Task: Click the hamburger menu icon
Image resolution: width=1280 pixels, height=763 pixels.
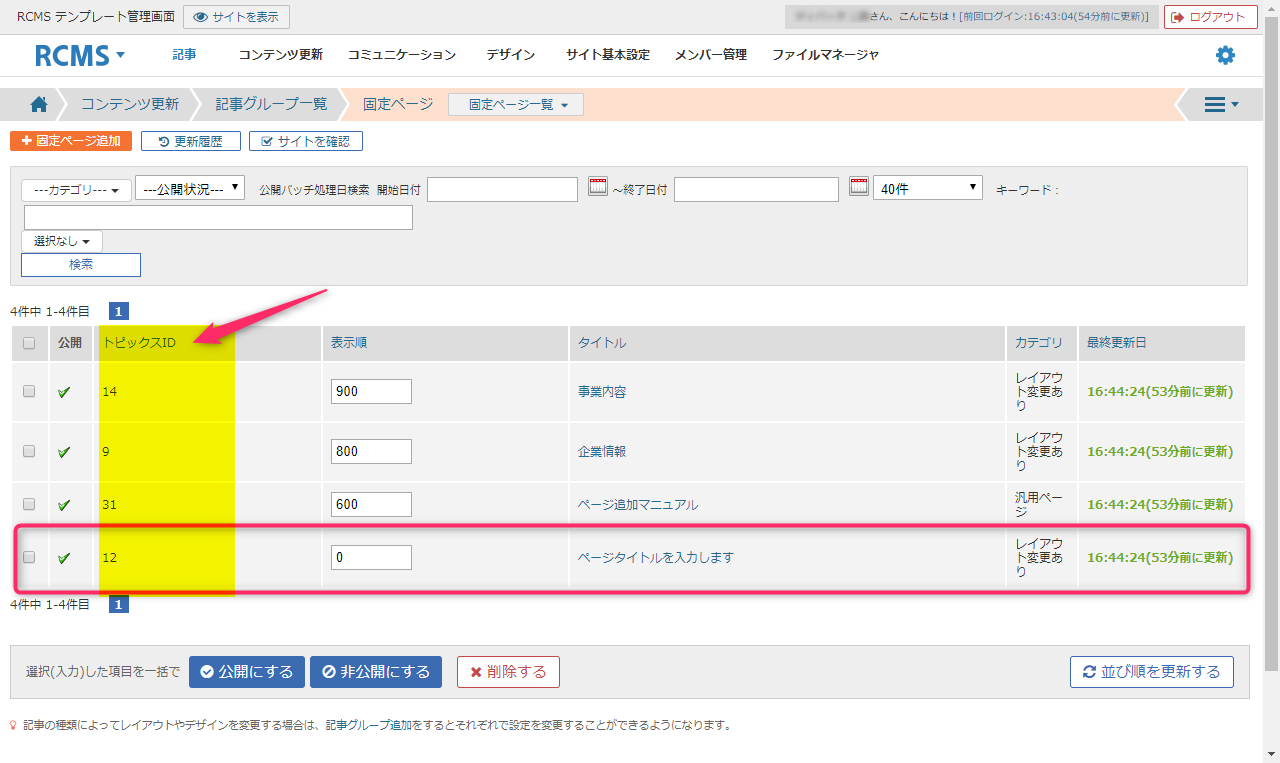Action: tap(1221, 104)
